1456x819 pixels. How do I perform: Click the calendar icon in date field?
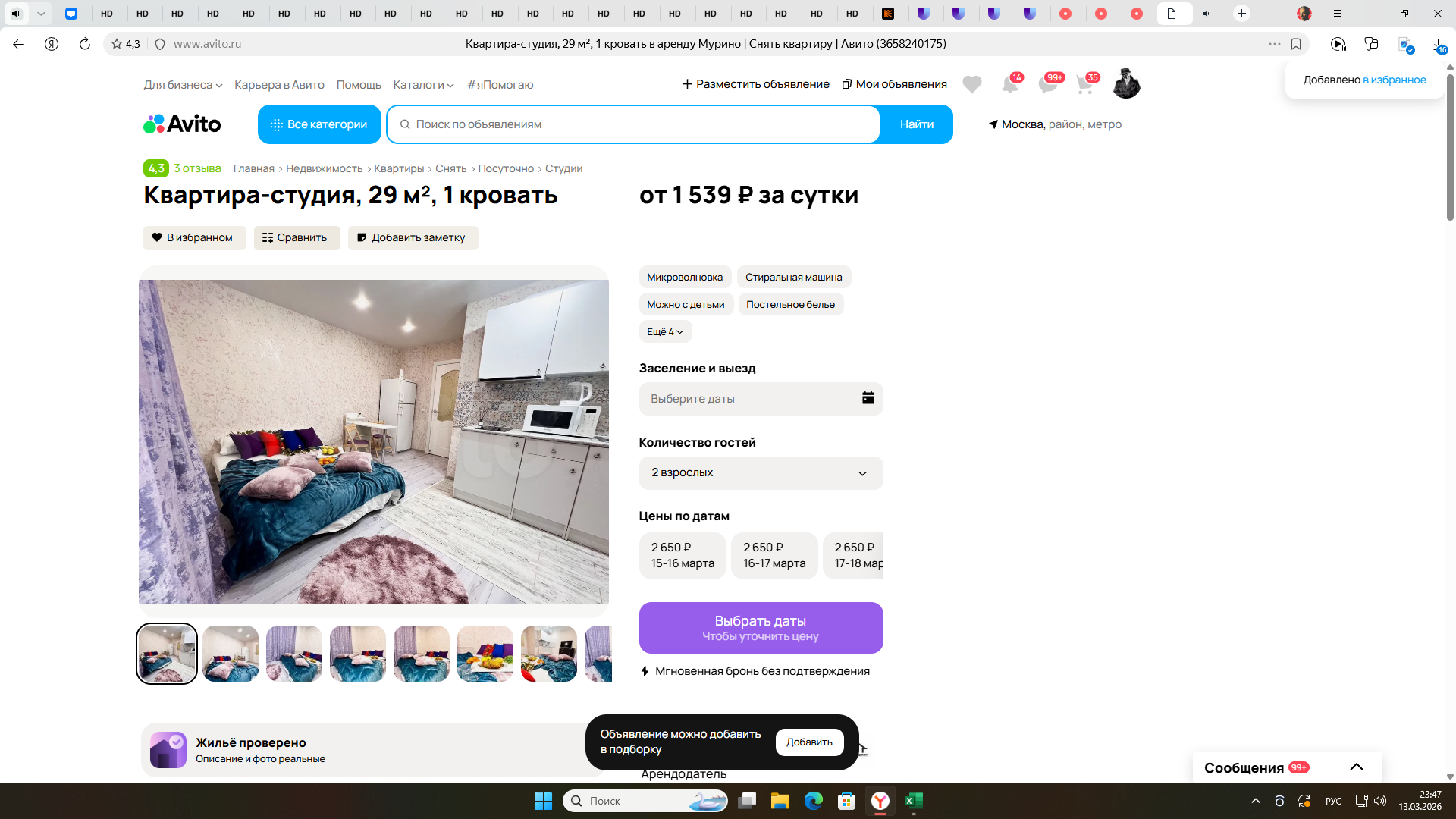click(868, 398)
